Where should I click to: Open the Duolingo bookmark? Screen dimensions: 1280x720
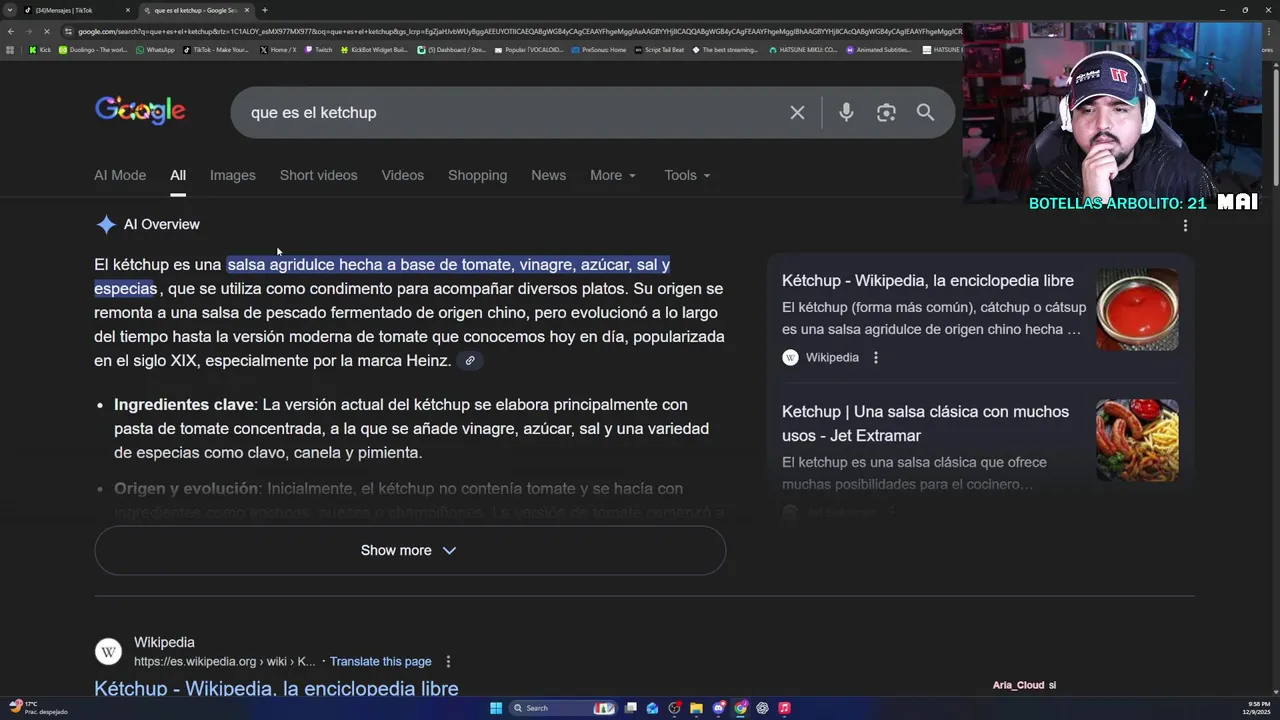click(93, 49)
